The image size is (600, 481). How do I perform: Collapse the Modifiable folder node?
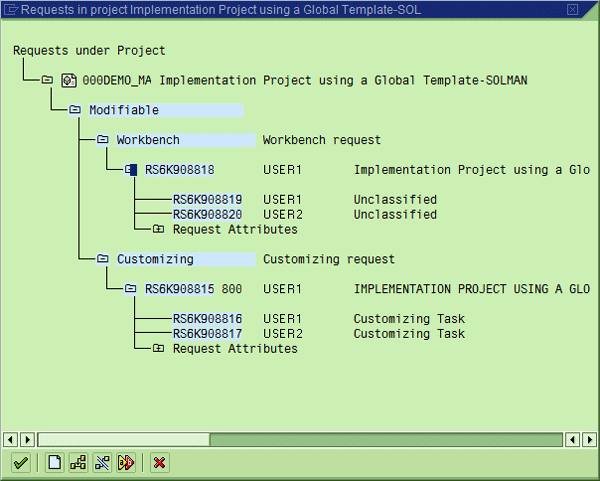[x=75, y=109]
